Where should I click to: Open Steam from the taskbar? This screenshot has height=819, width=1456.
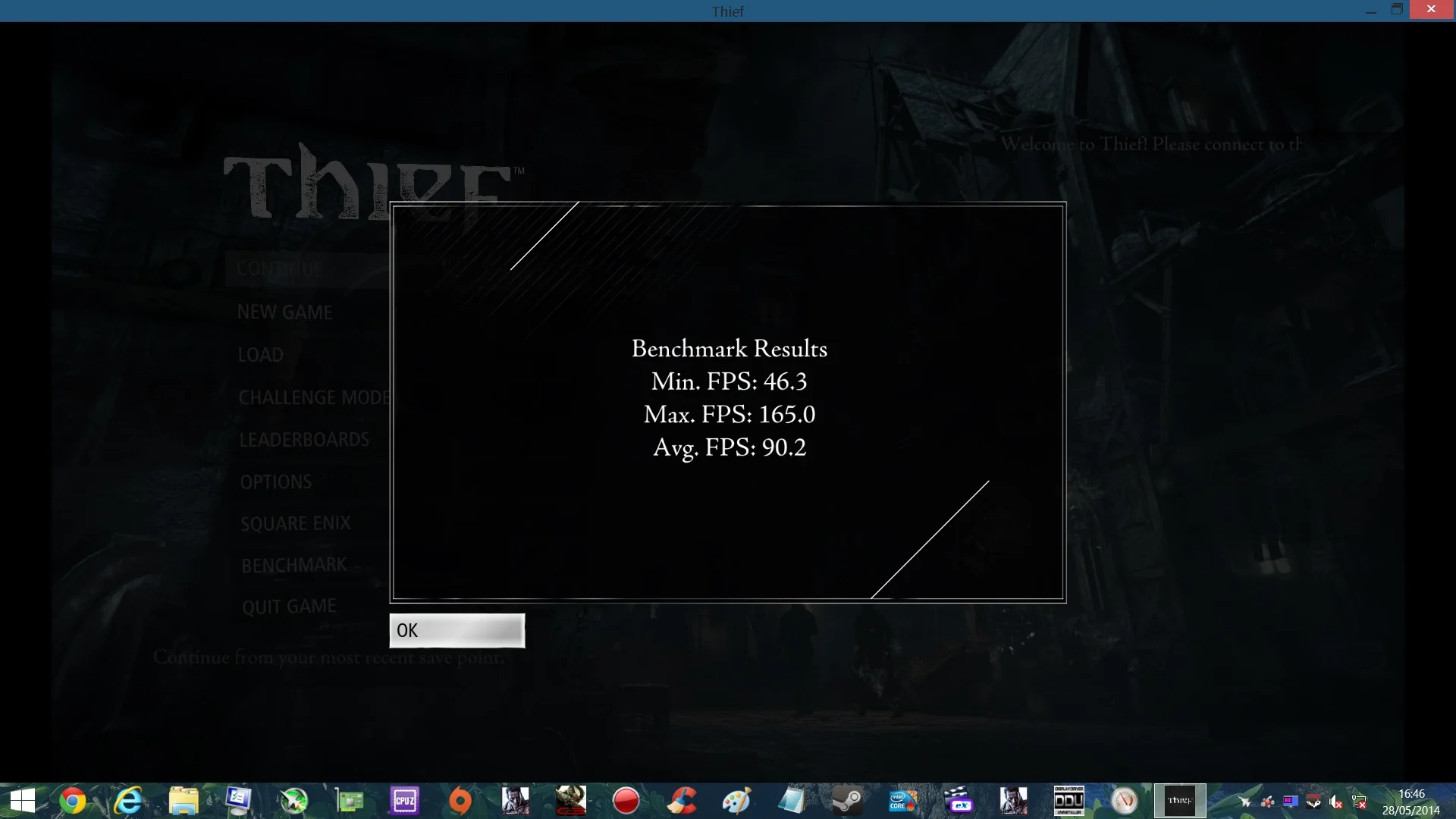848,801
